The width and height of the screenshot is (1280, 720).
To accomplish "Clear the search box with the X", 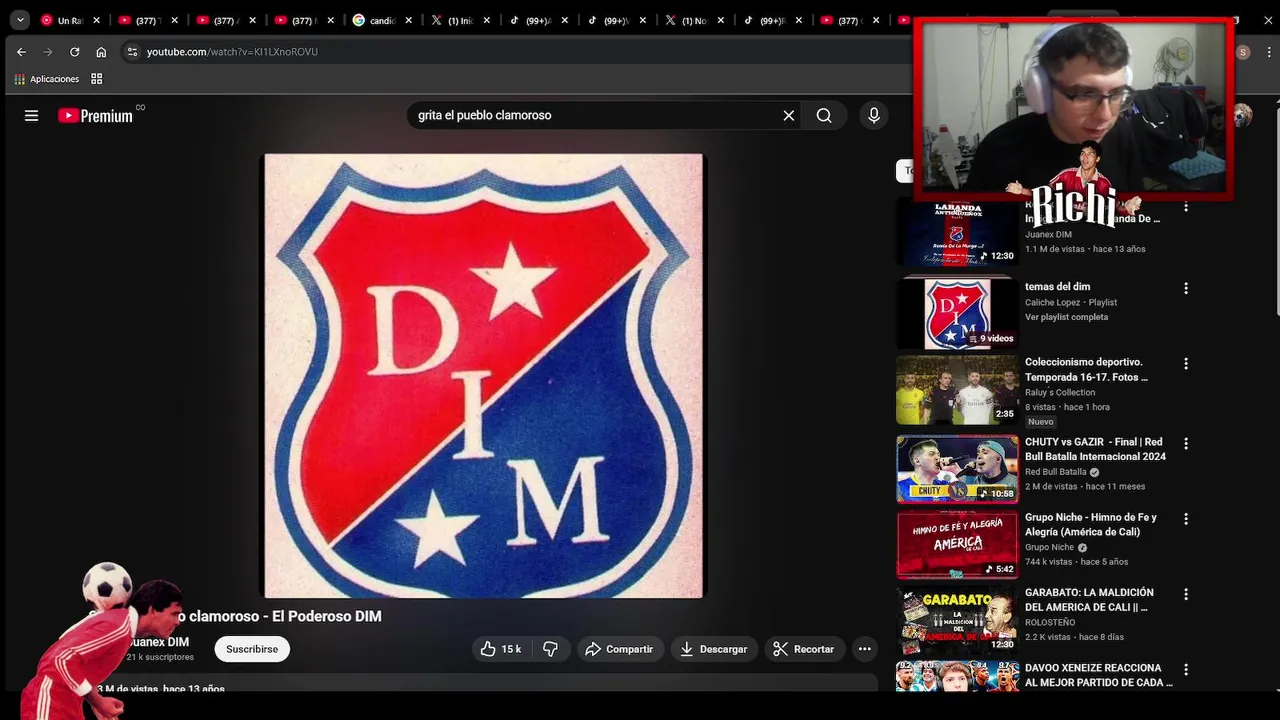I will [x=789, y=116].
